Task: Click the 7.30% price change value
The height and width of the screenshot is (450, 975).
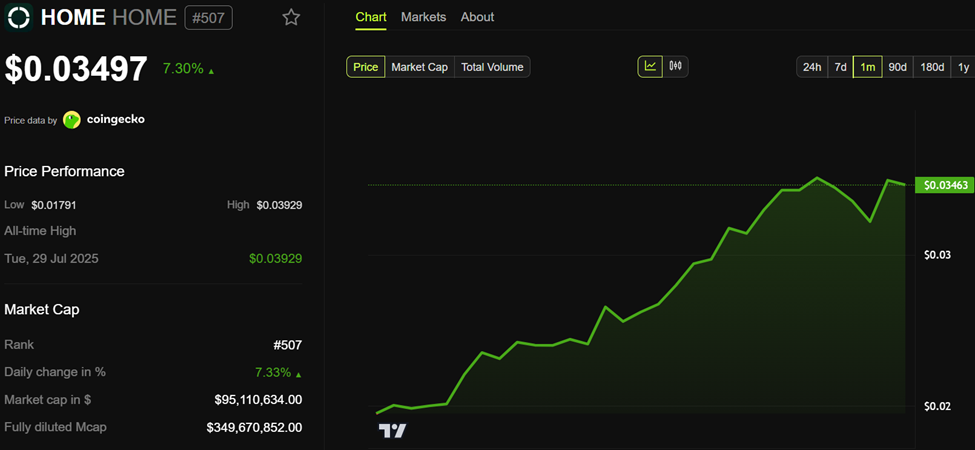Action: click(183, 68)
